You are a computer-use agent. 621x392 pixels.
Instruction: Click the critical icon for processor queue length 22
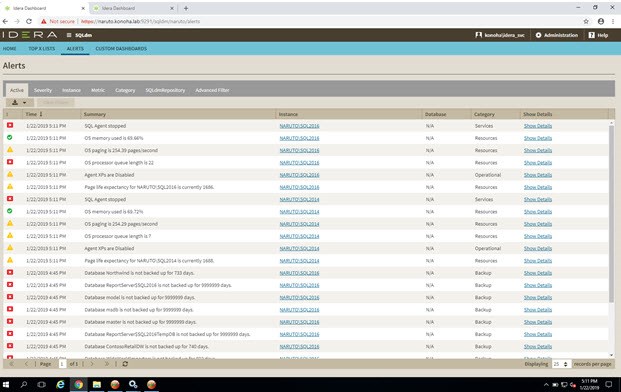point(10,162)
